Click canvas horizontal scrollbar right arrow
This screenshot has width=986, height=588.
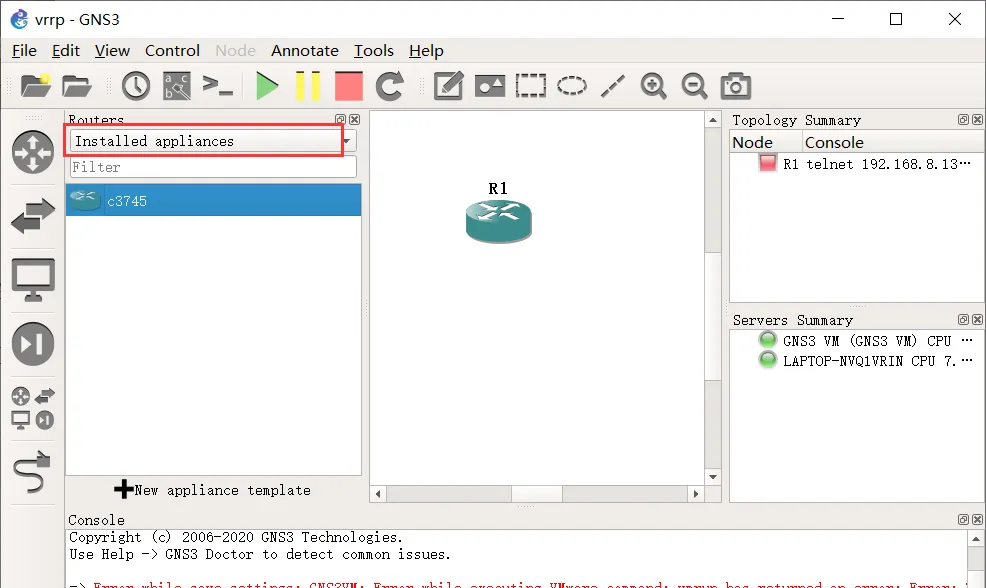[695, 494]
